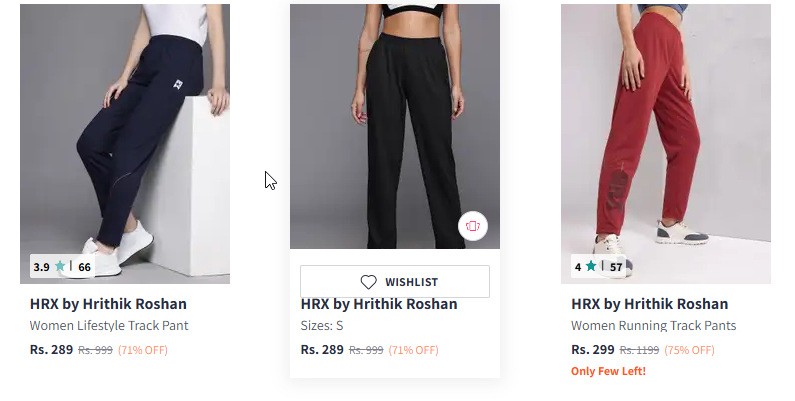Click the 3.9 rating badge with 66 reviews
Viewport: 795px width, 401px height.
(x=62, y=267)
